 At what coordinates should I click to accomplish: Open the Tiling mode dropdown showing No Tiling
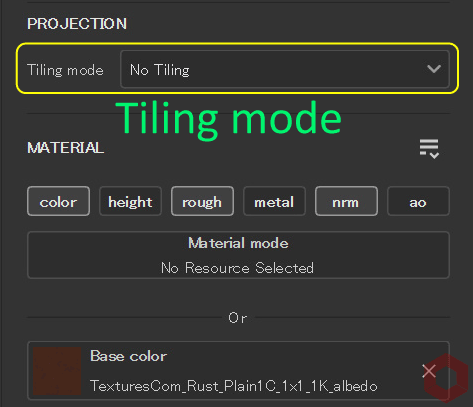(285, 69)
